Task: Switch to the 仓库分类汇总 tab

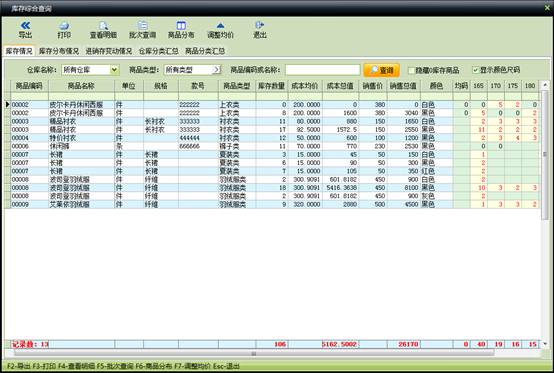Action: (x=158, y=51)
